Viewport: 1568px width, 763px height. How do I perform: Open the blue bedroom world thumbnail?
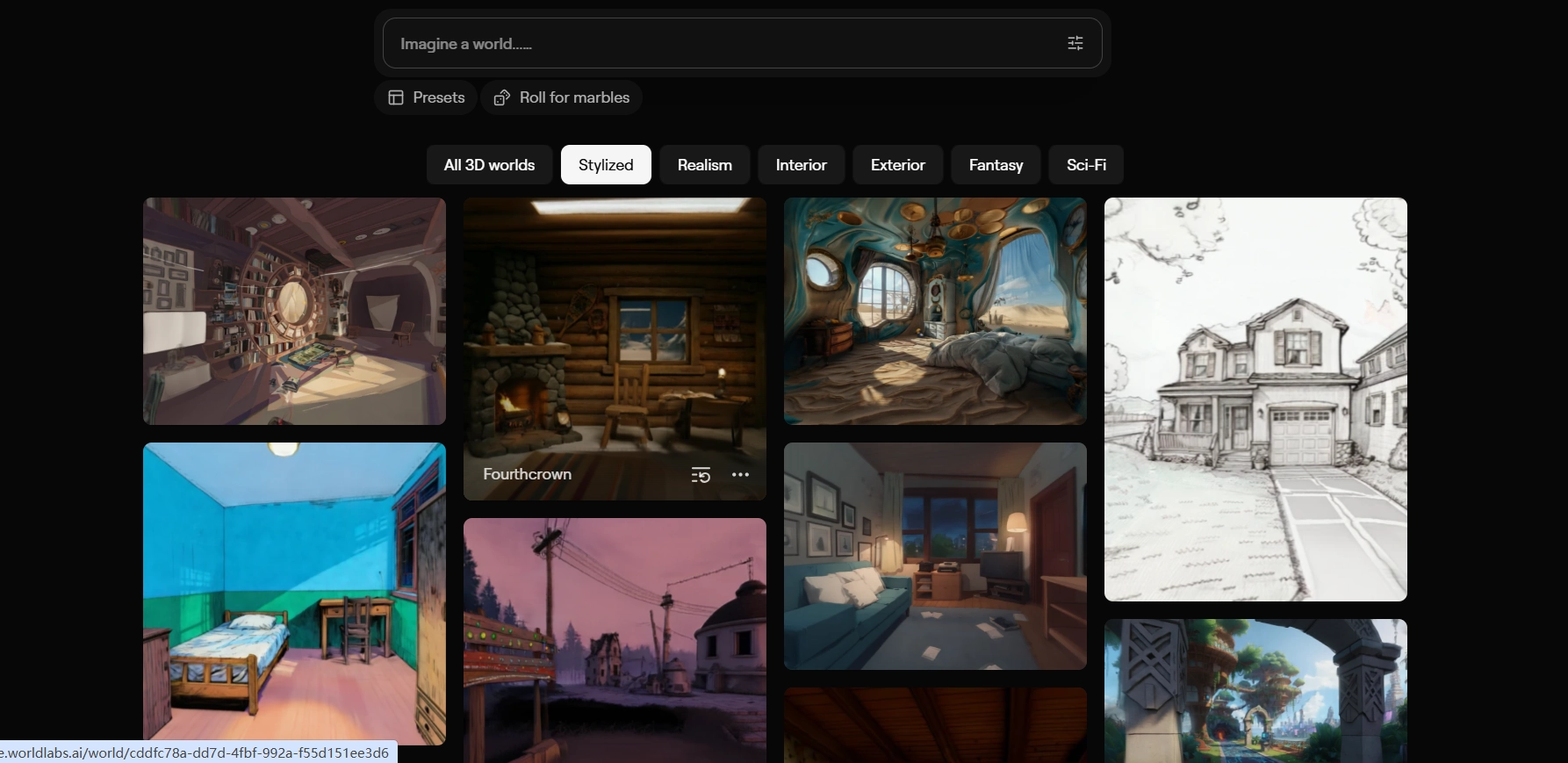point(294,593)
